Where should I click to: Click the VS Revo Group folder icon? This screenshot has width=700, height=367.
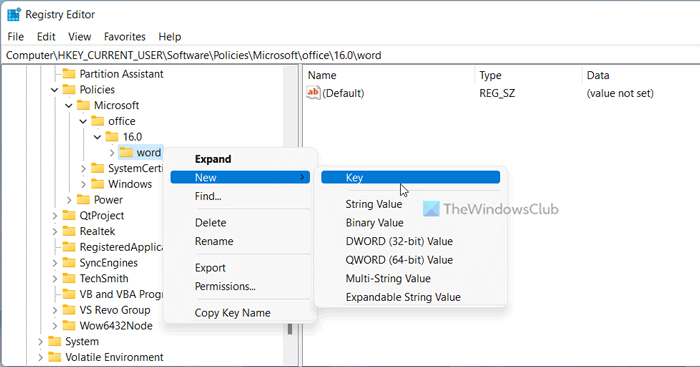[x=69, y=310]
